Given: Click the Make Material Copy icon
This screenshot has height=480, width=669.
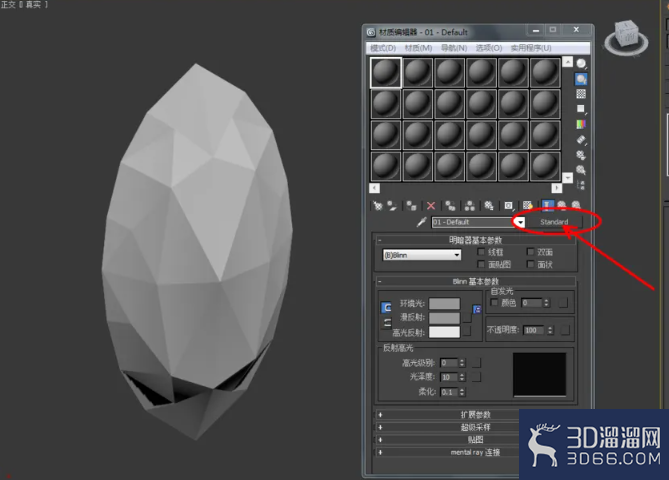Looking at the screenshot, I should pyautogui.click(x=450, y=206).
